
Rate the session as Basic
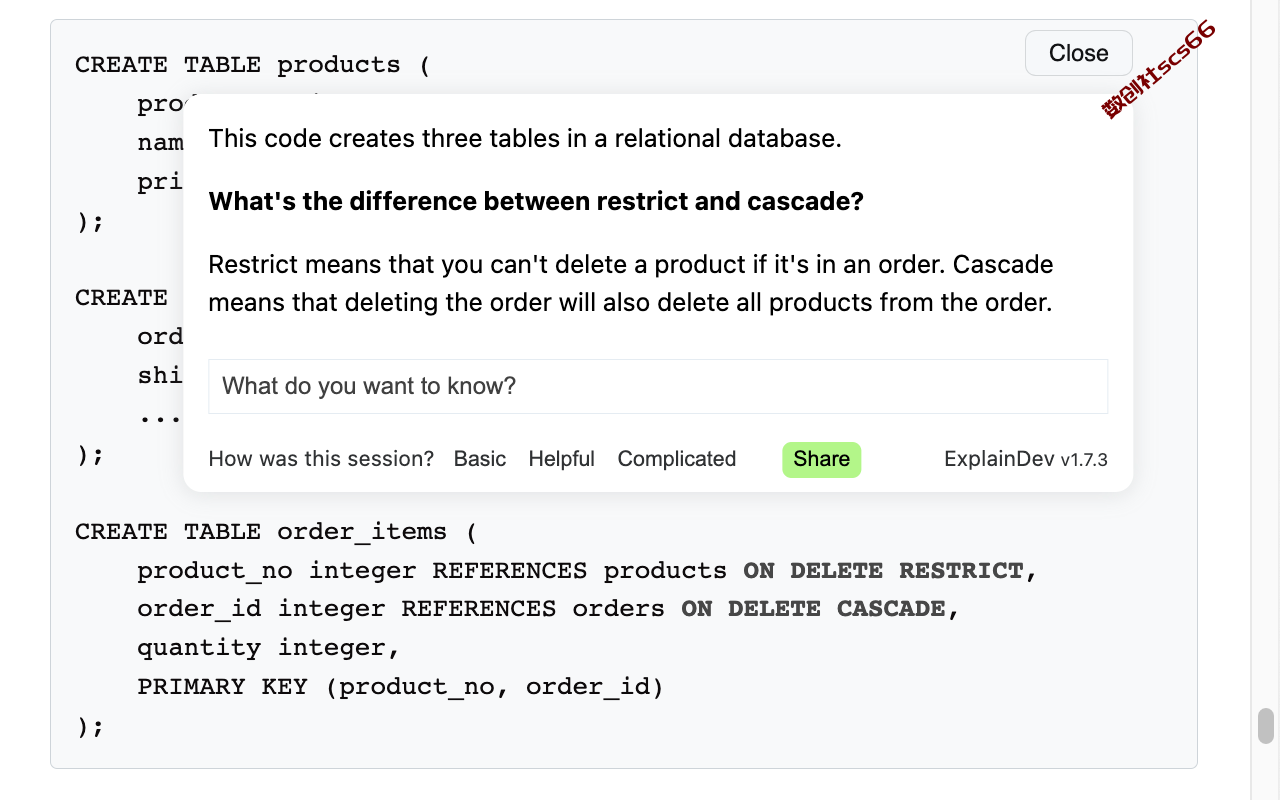point(480,459)
